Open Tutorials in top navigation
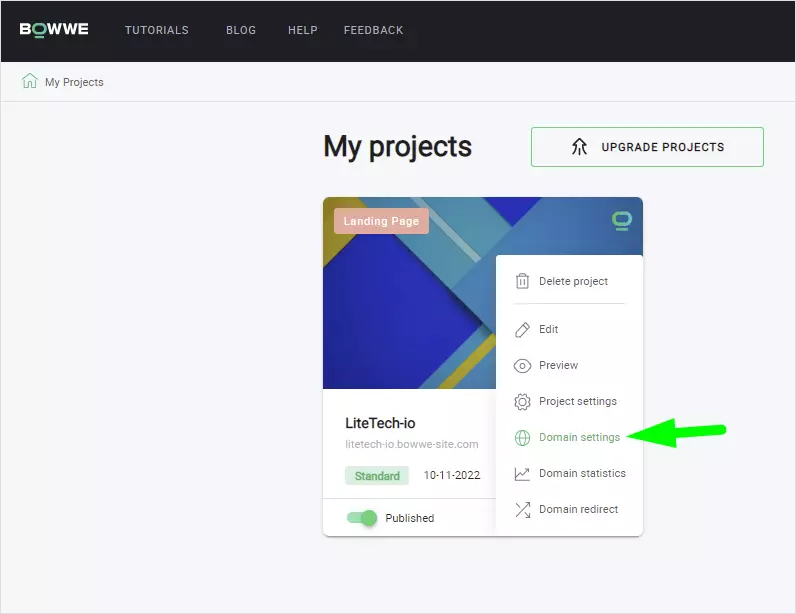This screenshot has width=796, height=614. (x=156, y=30)
